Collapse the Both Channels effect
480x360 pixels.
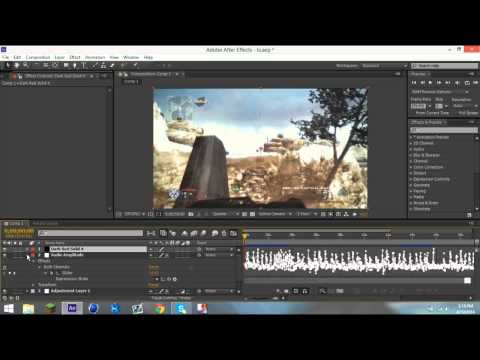click(39, 267)
